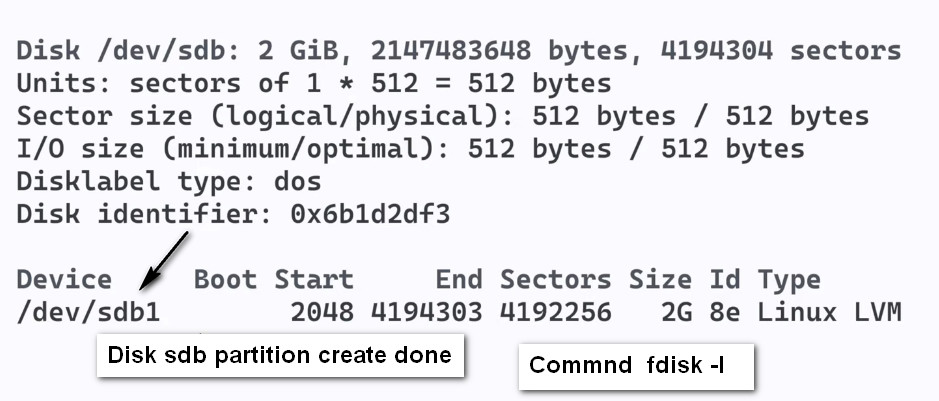Click the disk identifier value 0x6b1d2df3
Viewport: 939px width, 401px height.
coord(370,214)
